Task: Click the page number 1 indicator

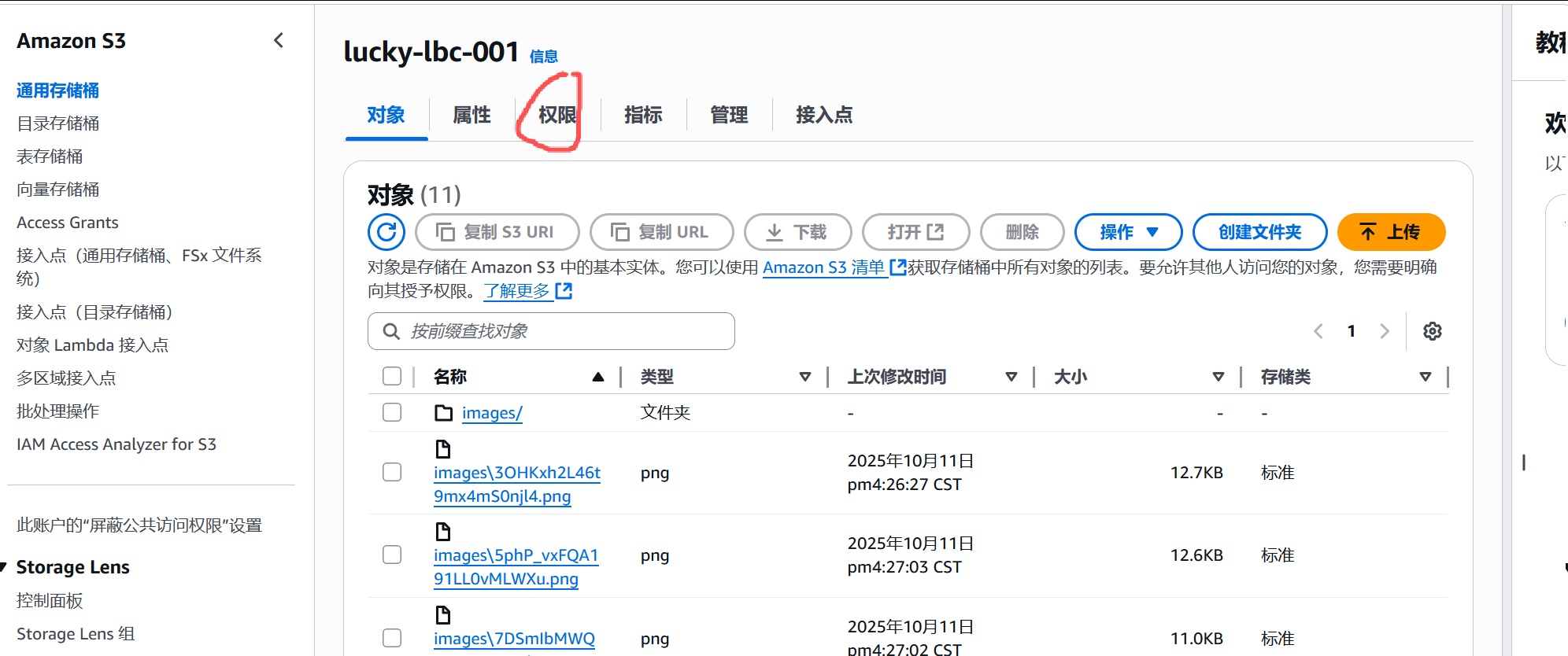Action: (1352, 331)
